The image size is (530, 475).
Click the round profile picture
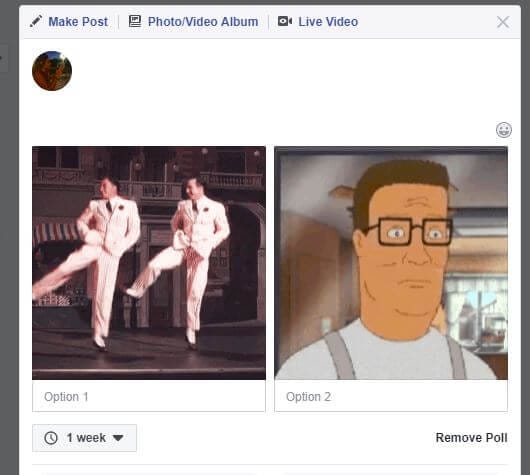click(x=52, y=71)
